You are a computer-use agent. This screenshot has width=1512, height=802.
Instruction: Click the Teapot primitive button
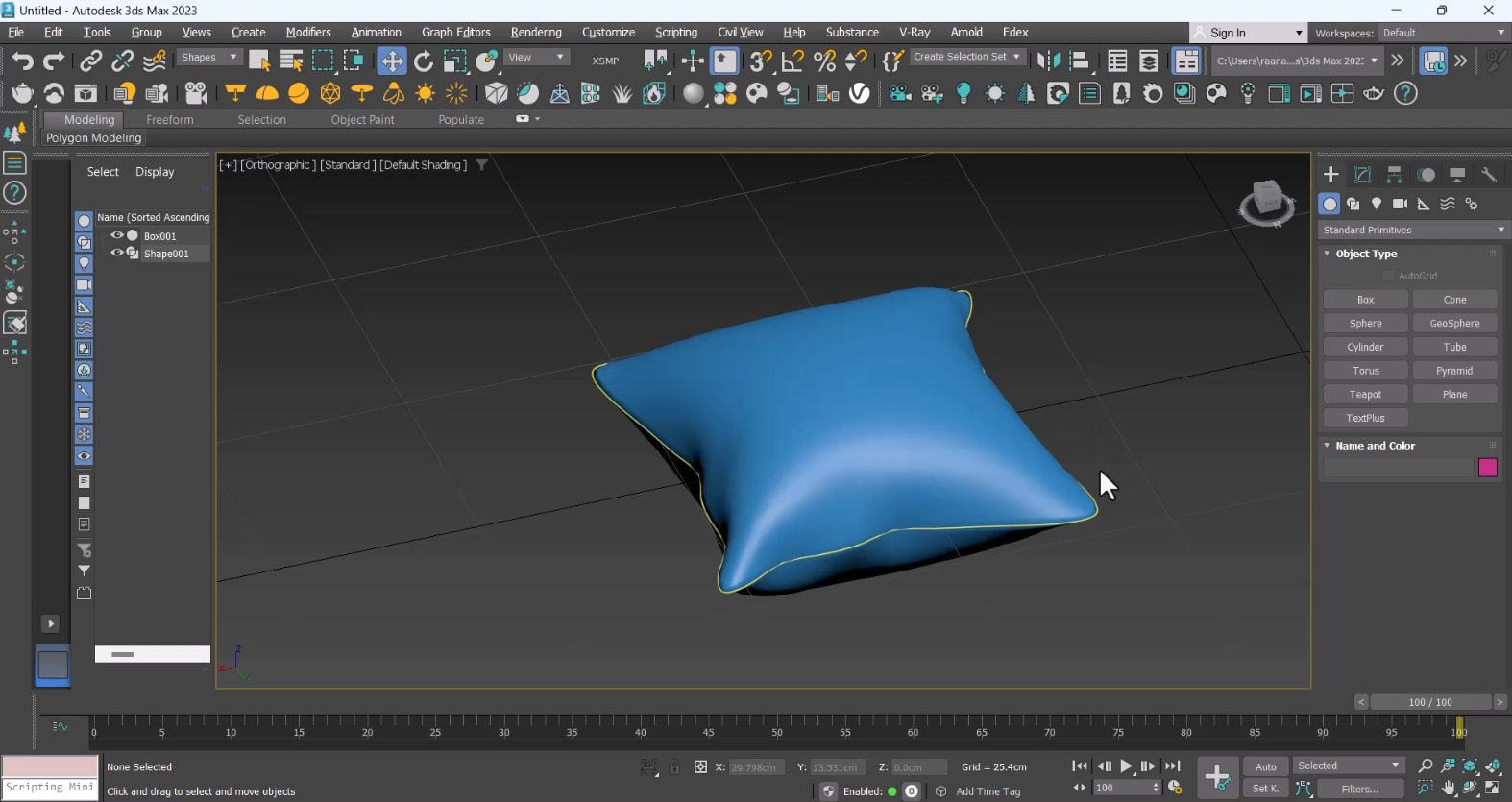(1365, 395)
